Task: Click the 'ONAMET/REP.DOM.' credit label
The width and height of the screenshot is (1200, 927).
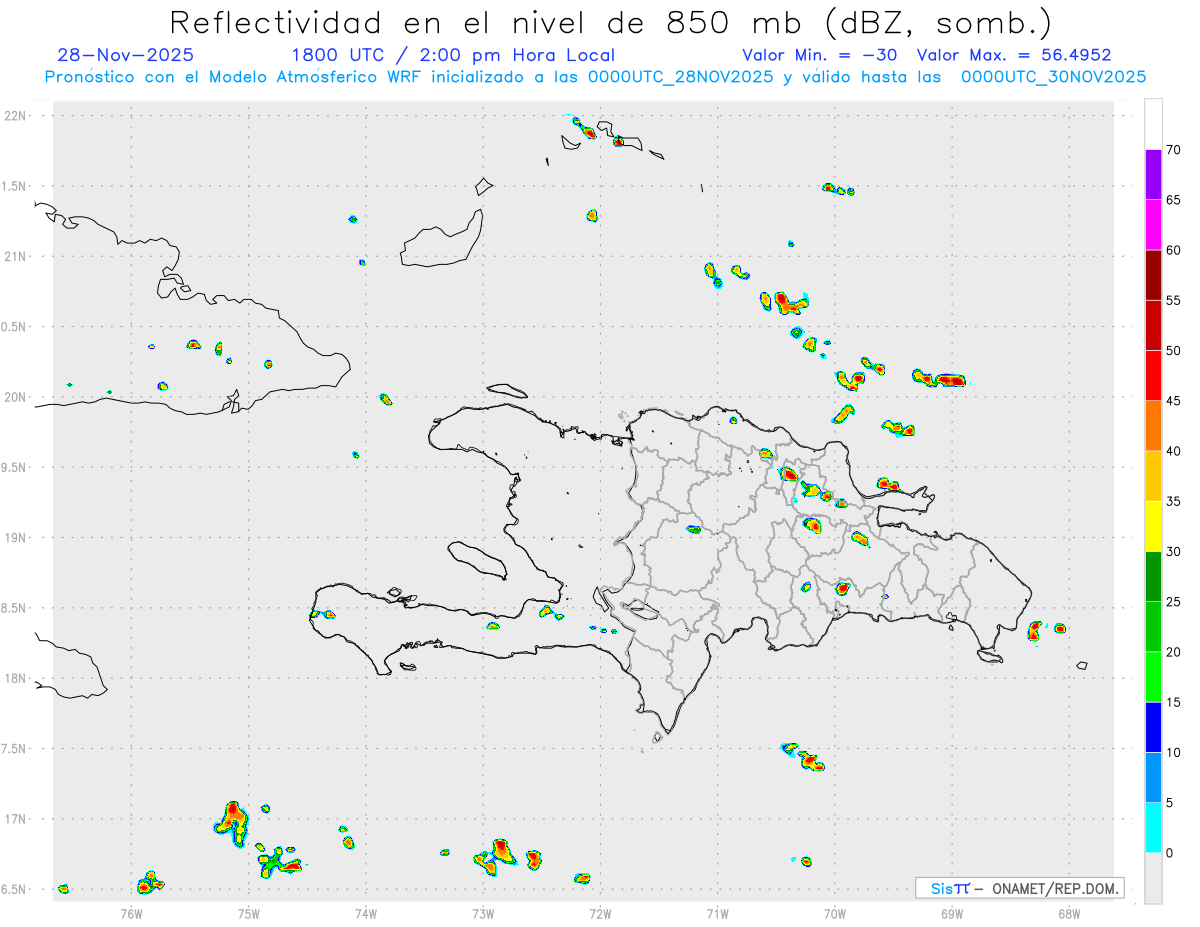Action: coord(1054,888)
